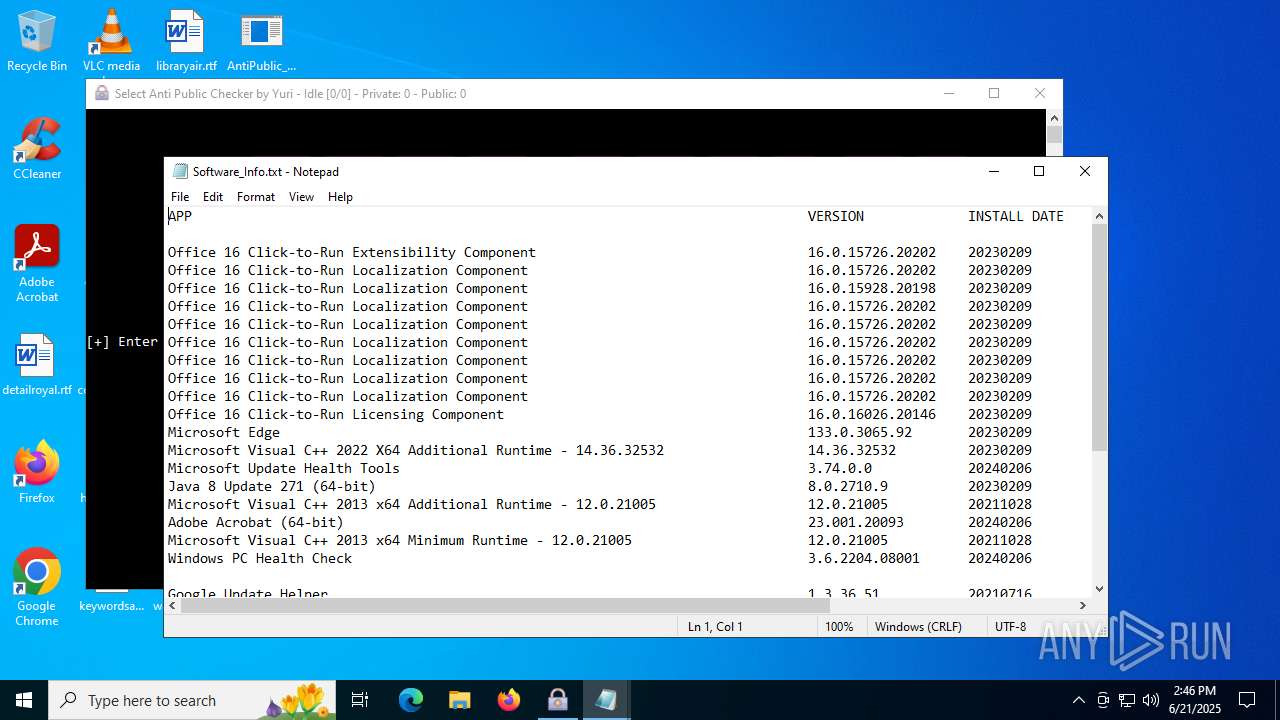Screen dimensions: 1280x720
Task: Open Task View on taskbar
Action: 360,700
